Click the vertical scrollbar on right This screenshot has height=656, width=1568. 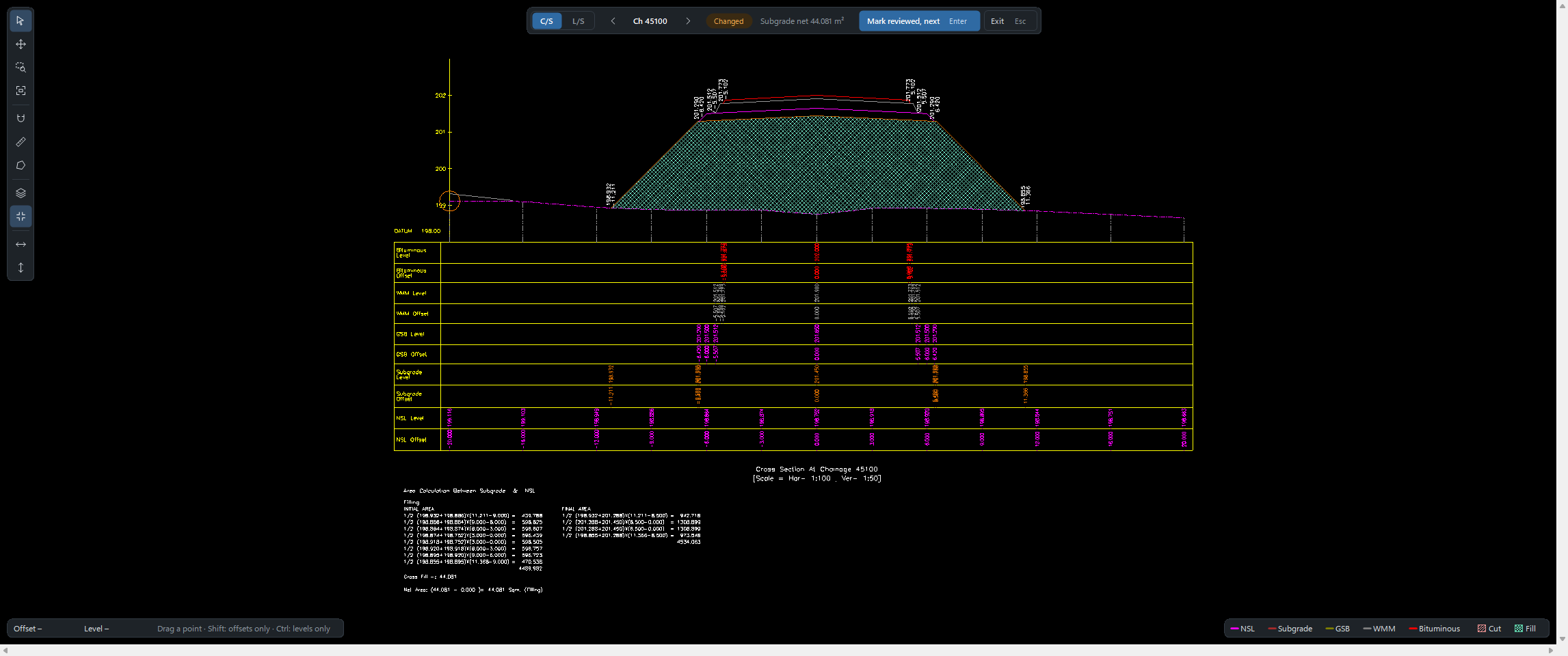pos(1563,323)
